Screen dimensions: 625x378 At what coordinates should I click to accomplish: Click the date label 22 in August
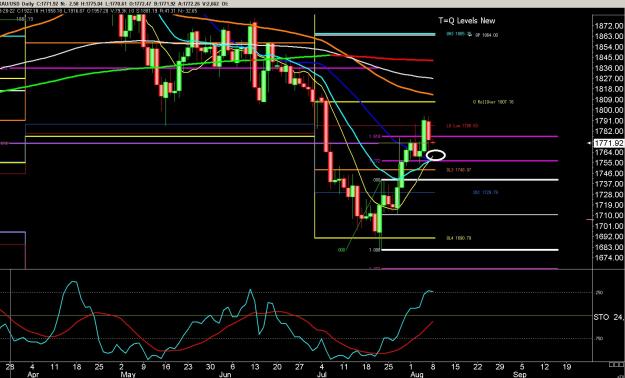click(478, 366)
